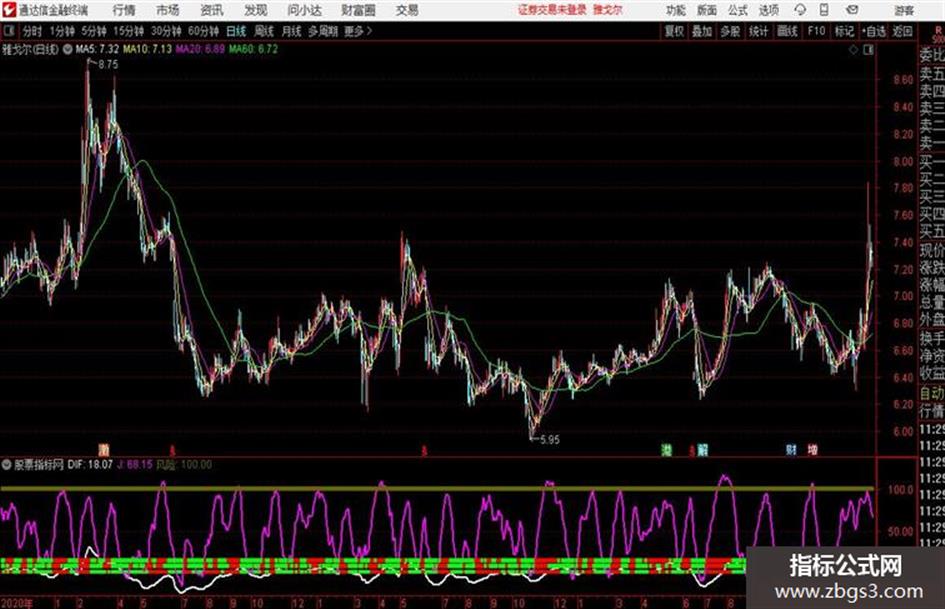Click the 统计 statistics toolbar button
The image size is (945, 609).
(x=759, y=31)
